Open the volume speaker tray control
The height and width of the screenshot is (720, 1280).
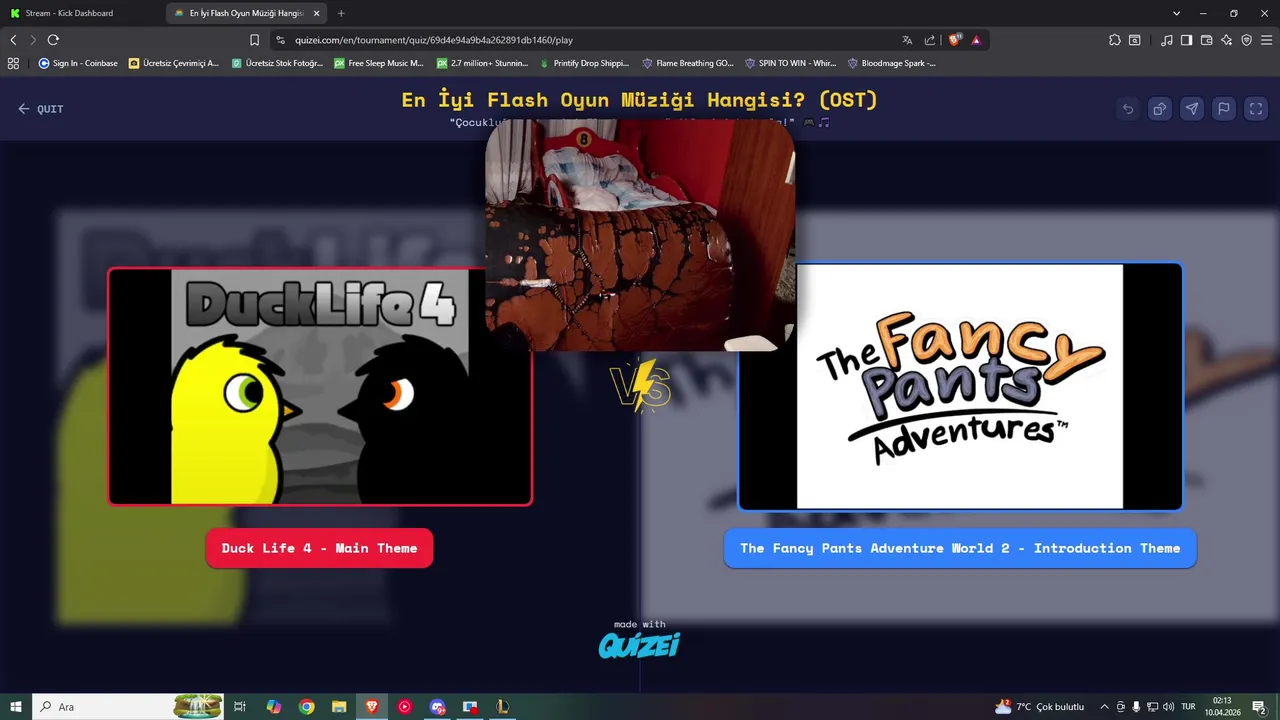click(x=1168, y=707)
